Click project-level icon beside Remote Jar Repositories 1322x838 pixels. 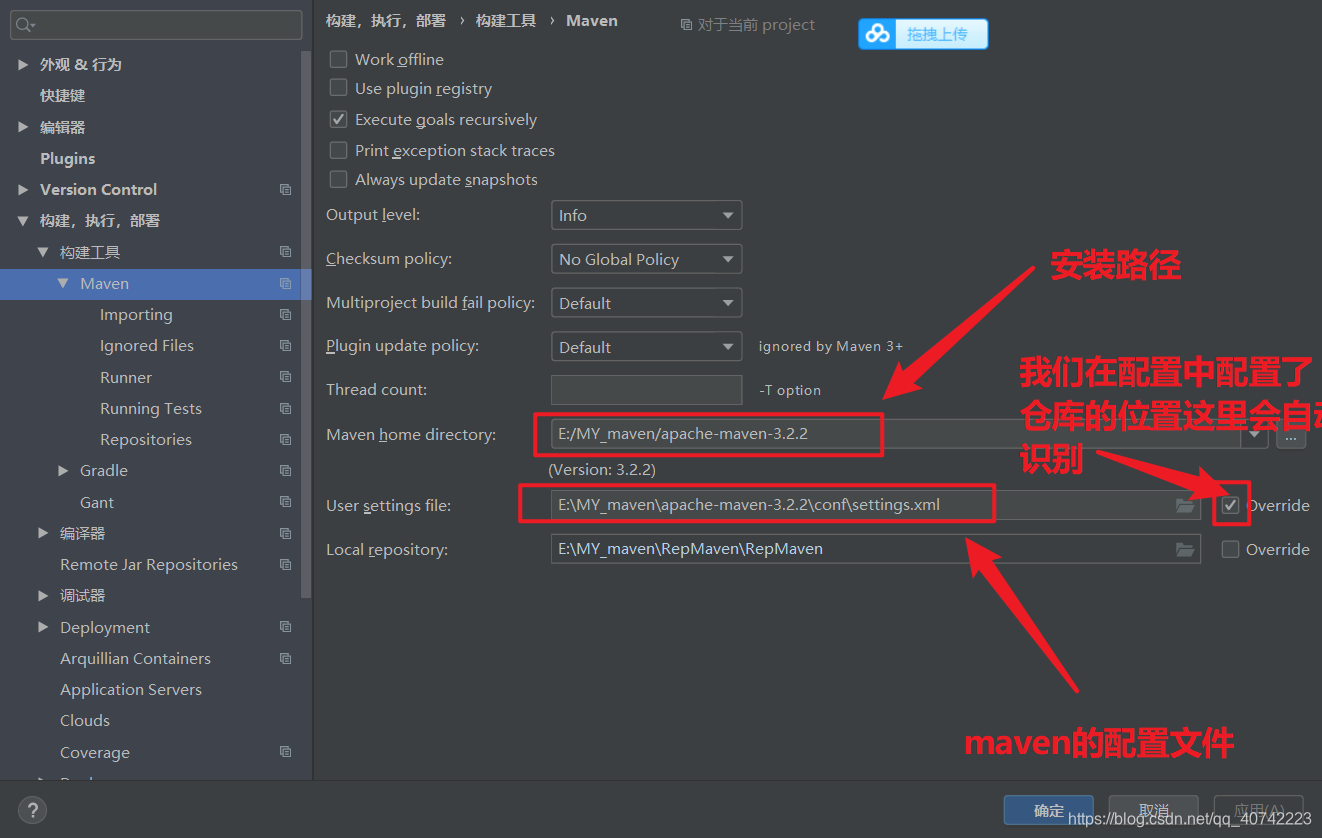pos(286,564)
